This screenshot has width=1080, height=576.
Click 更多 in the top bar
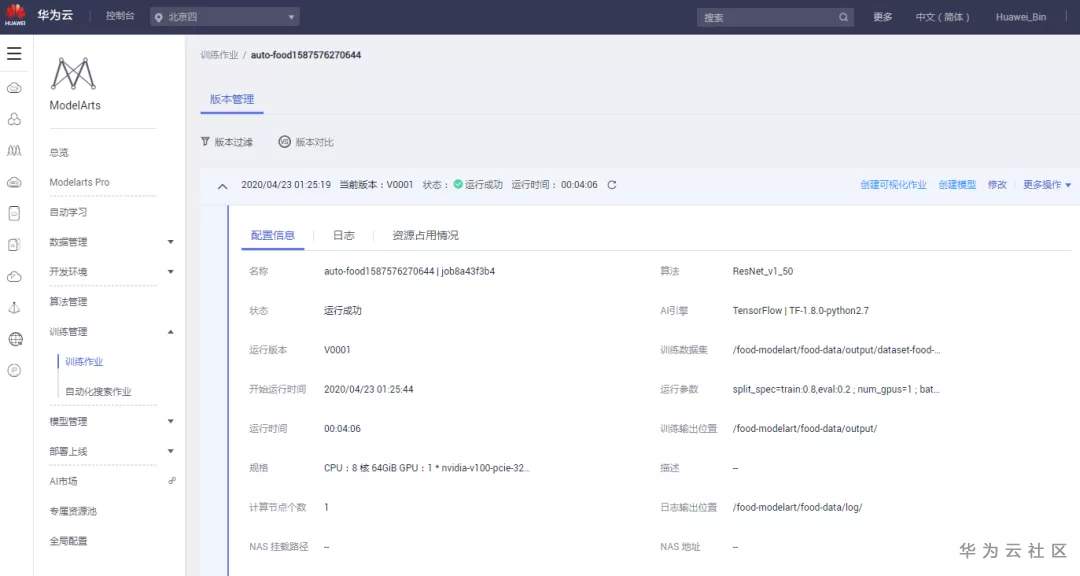883,17
